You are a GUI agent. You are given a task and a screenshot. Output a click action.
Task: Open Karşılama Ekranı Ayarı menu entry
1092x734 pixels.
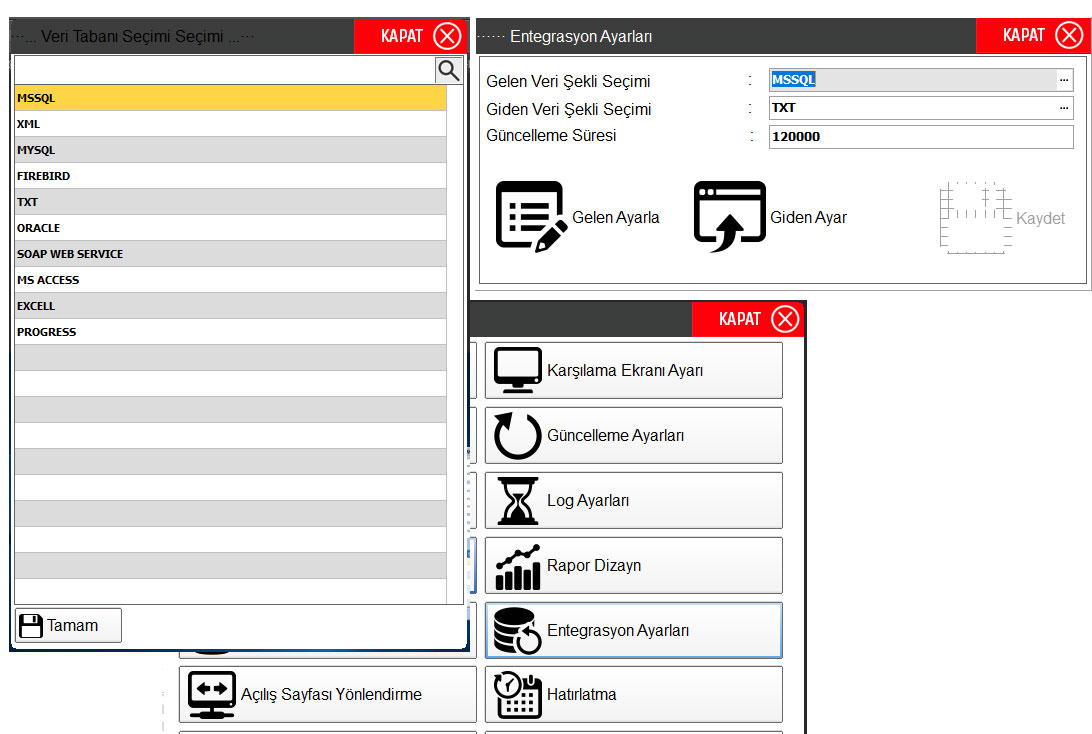pyautogui.click(x=634, y=370)
